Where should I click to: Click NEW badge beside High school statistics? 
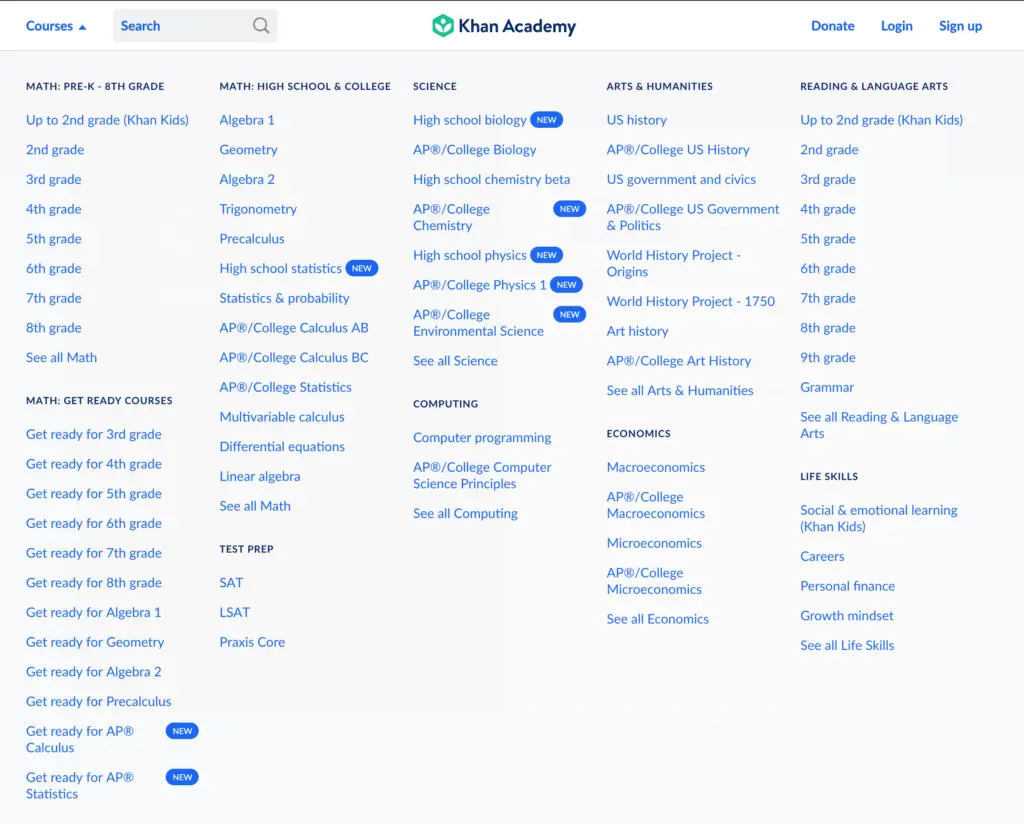[362, 268]
